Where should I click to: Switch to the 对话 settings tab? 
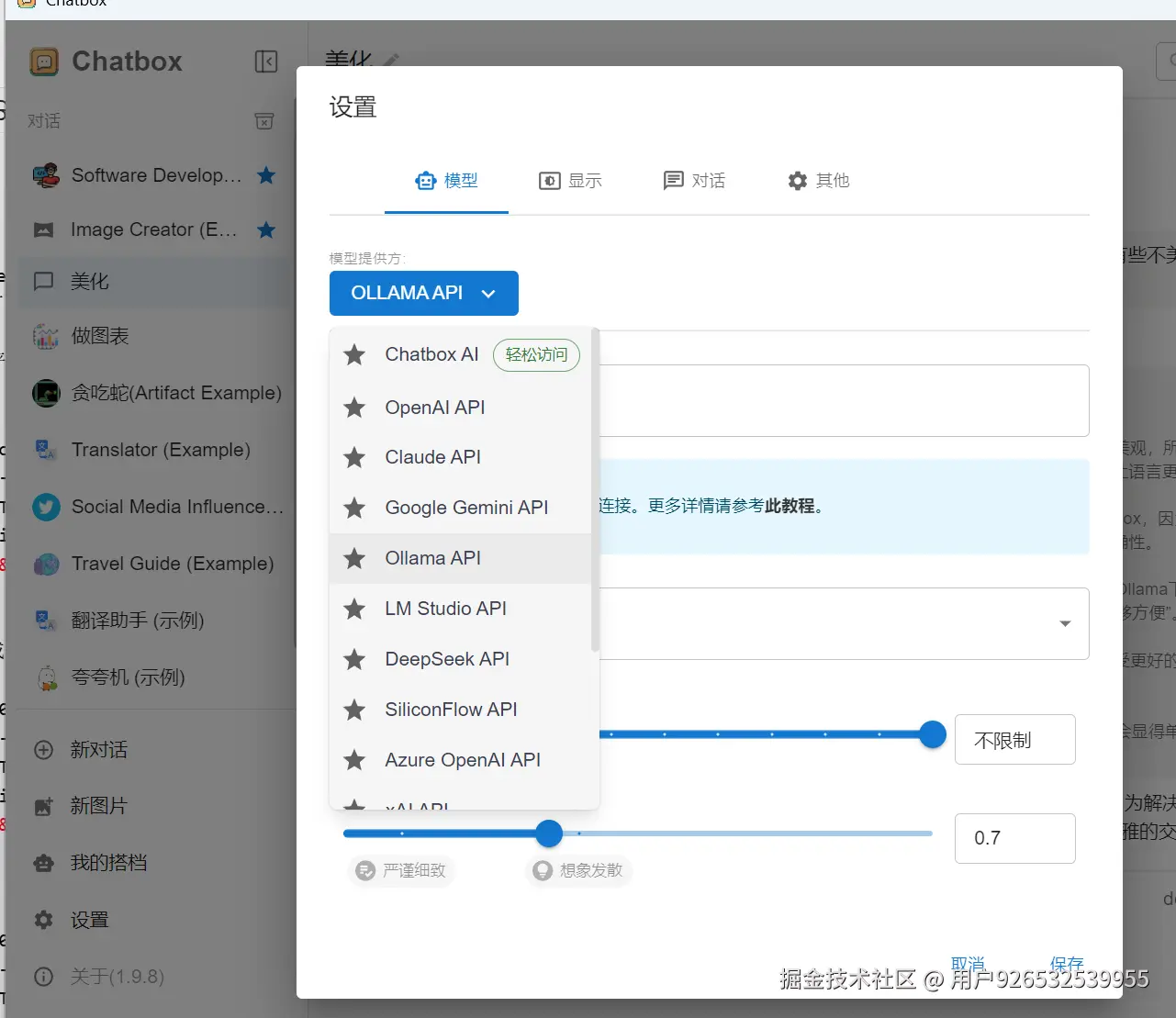coord(694,181)
